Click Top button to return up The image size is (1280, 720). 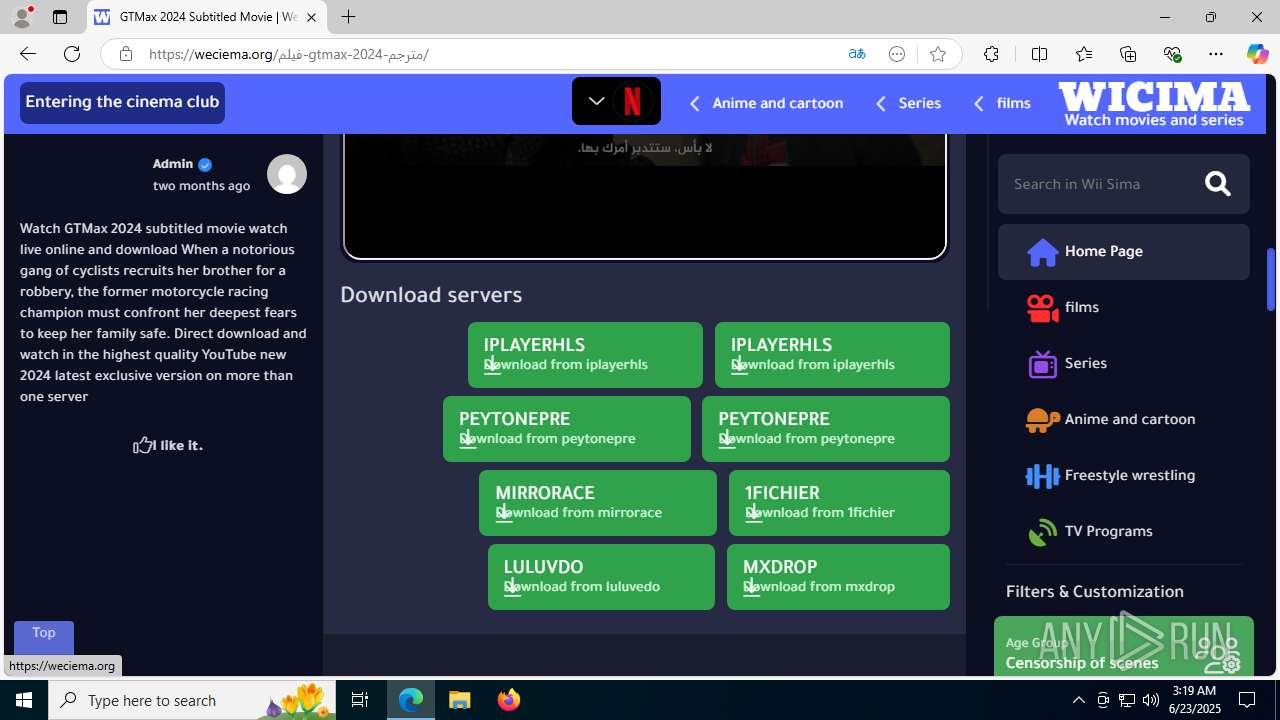44,637
